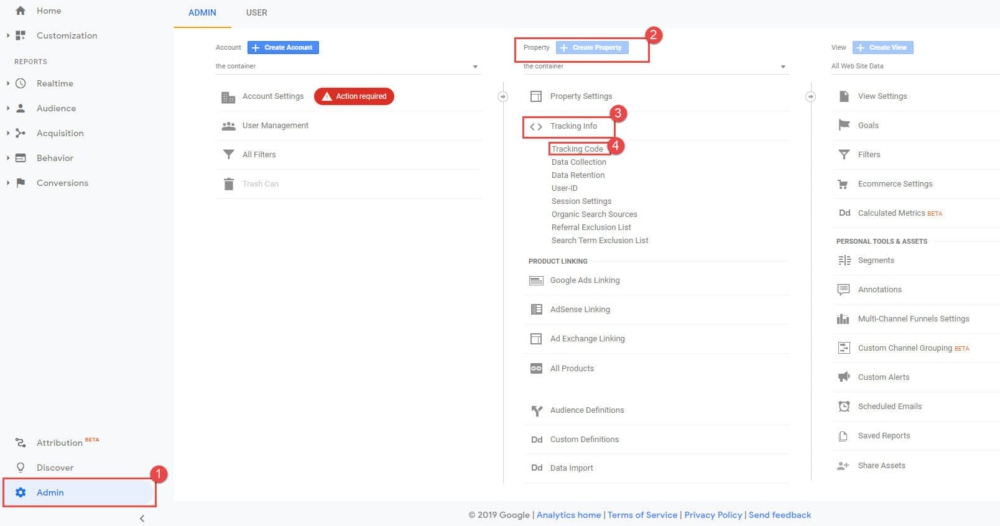Open Referral Exclusion List
The width and height of the screenshot is (1000, 526).
591,227
